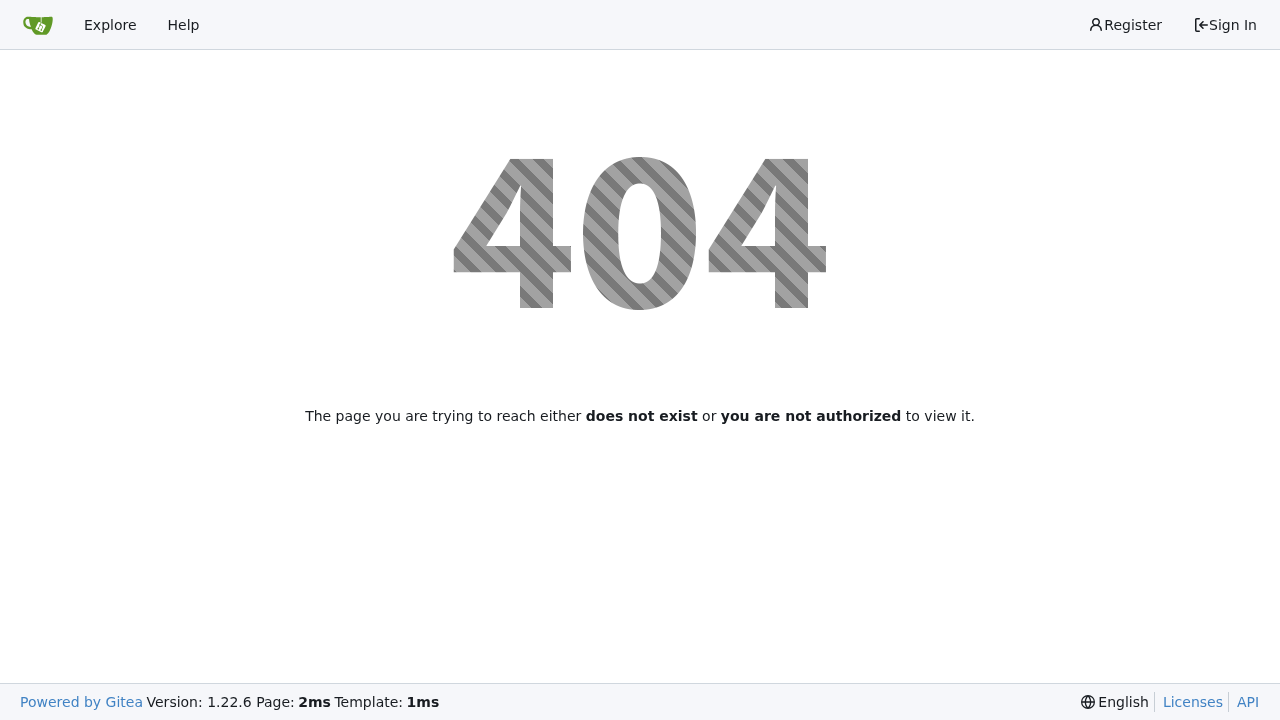Viewport: 1280px width, 720px height.
Task: Click the Template 1ms timing text
Action: tap(387, 702)
